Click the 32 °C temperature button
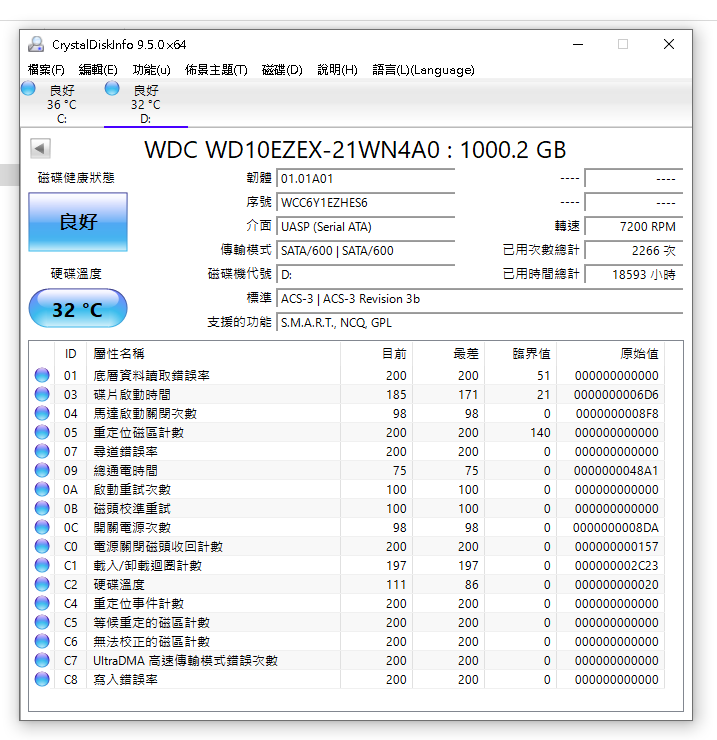 [78, 309]
